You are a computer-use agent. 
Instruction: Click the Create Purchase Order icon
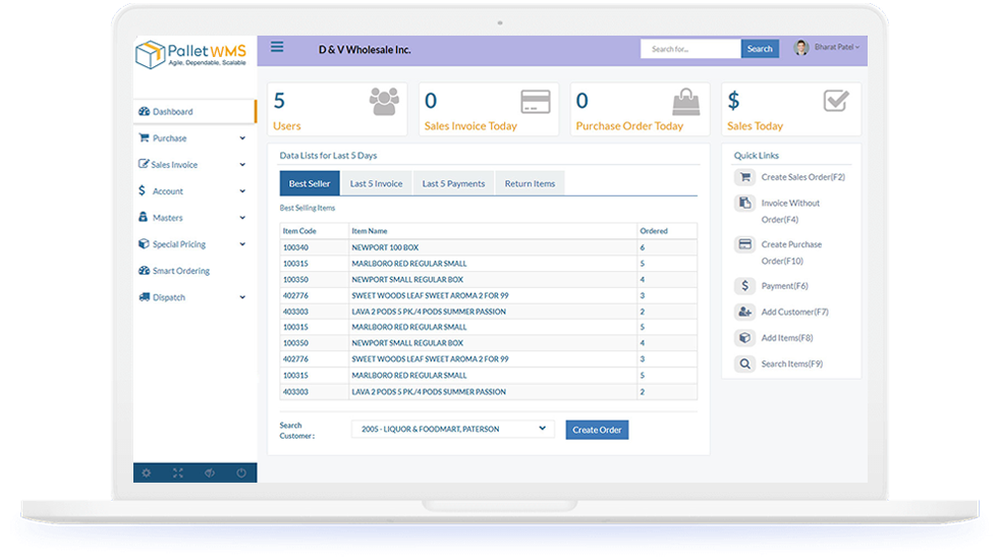744,244
